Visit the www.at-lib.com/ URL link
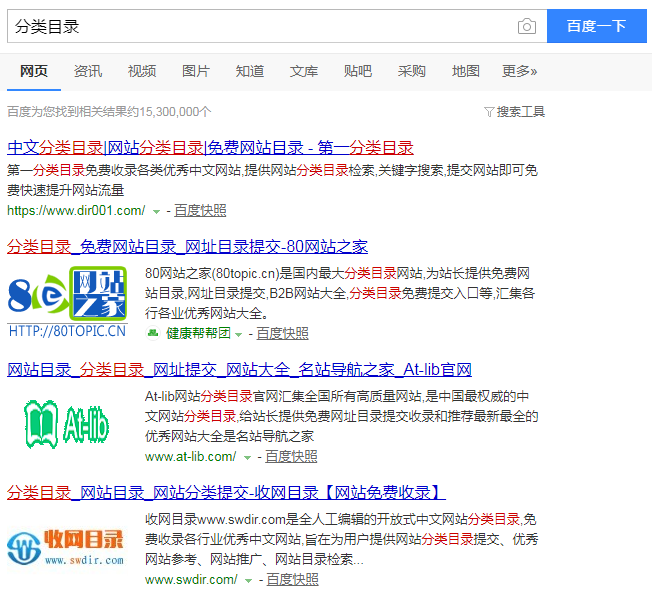Viewport: 652px width, 591px height. point(190,457)
